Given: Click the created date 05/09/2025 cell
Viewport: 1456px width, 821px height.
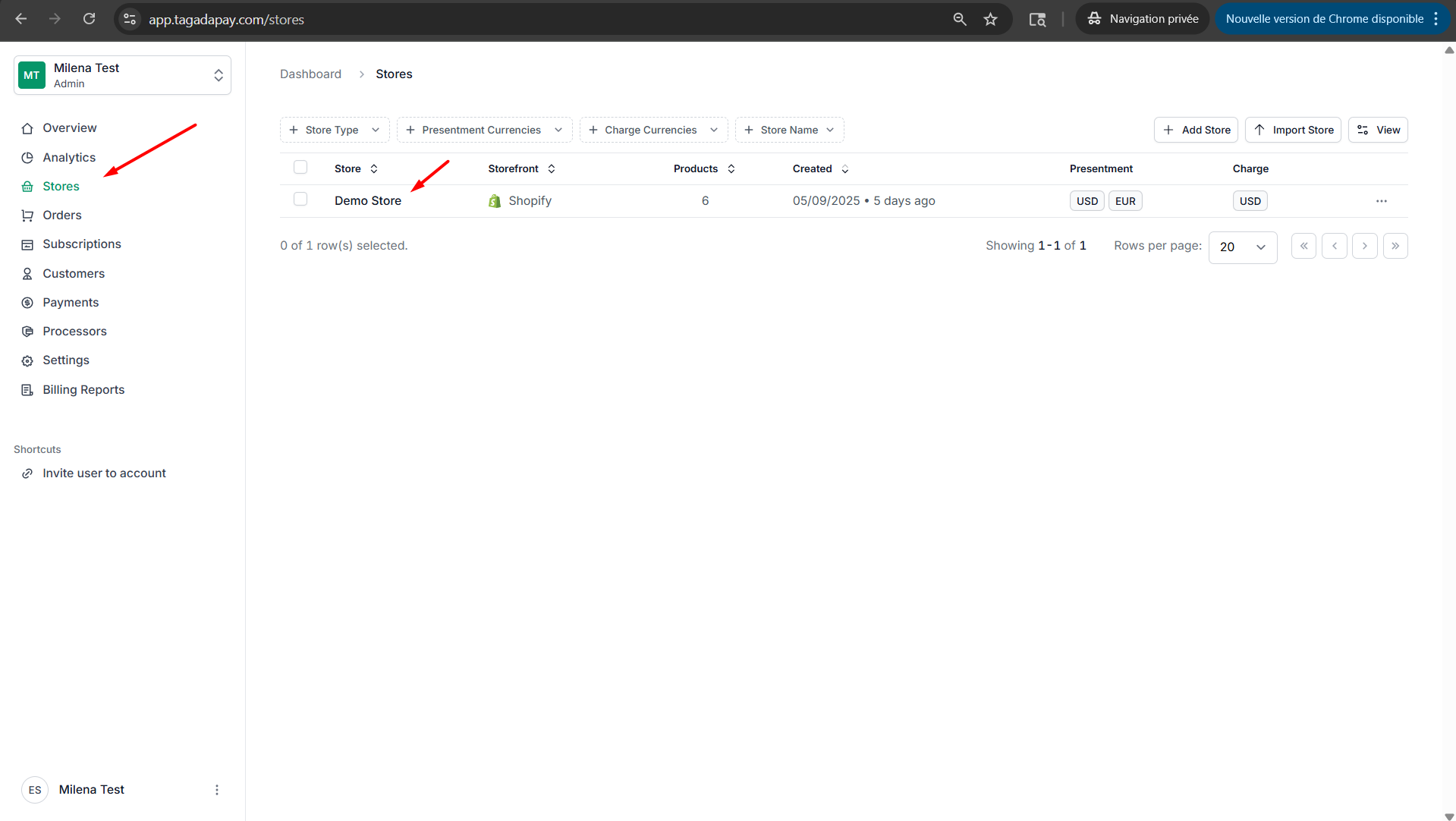Looking at the screenshot, I should [863, 201].
